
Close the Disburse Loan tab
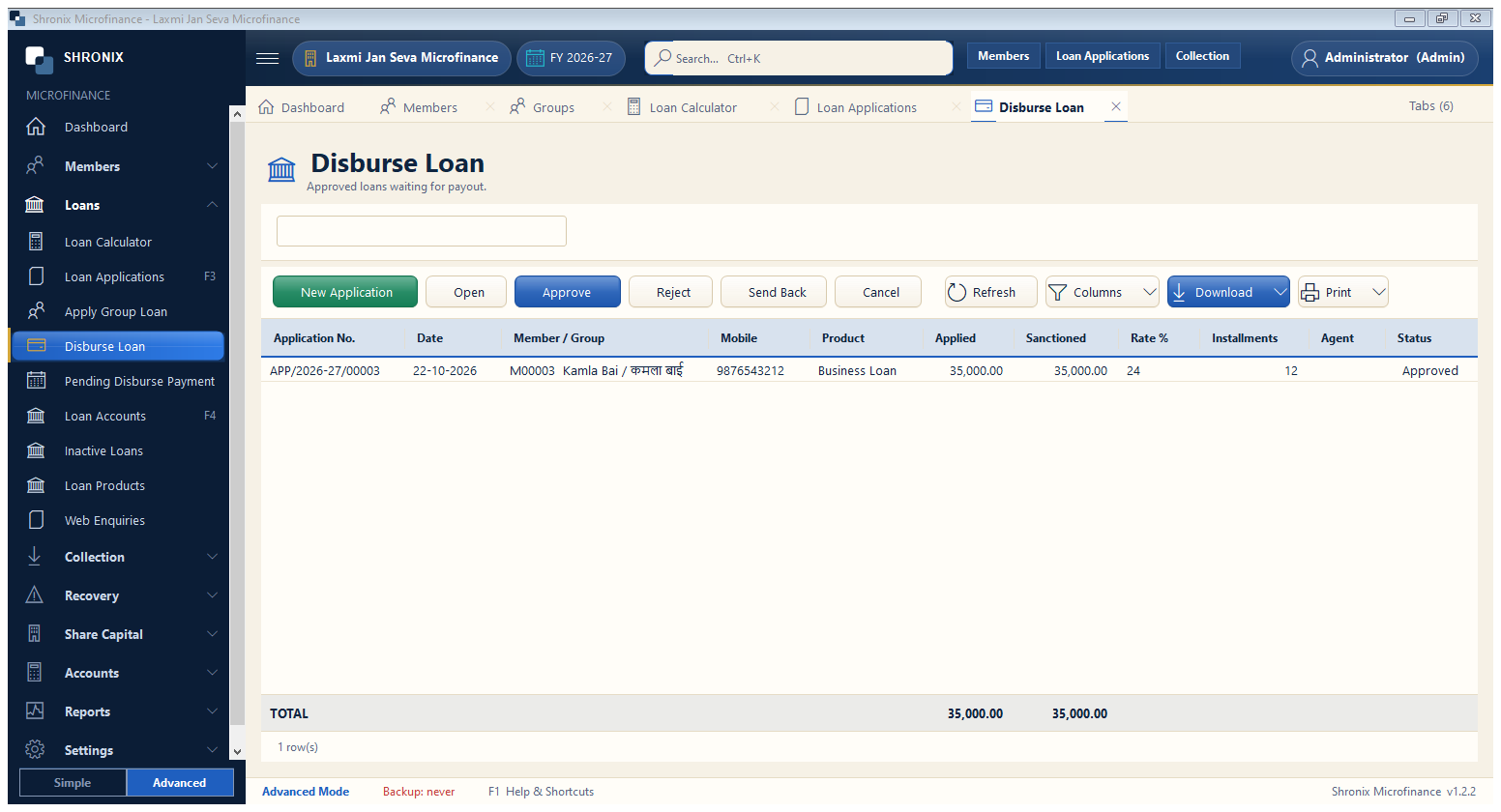(1116, 106)
